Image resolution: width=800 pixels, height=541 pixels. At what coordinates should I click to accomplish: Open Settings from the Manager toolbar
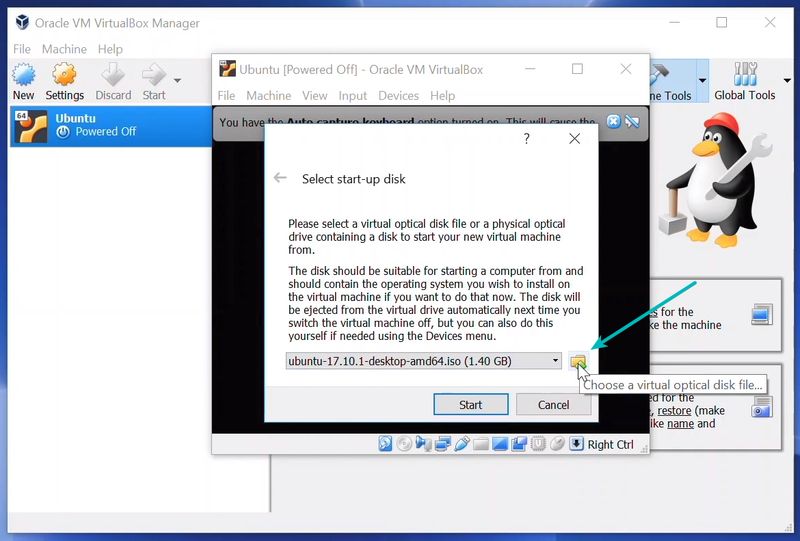tap(64, 81)
